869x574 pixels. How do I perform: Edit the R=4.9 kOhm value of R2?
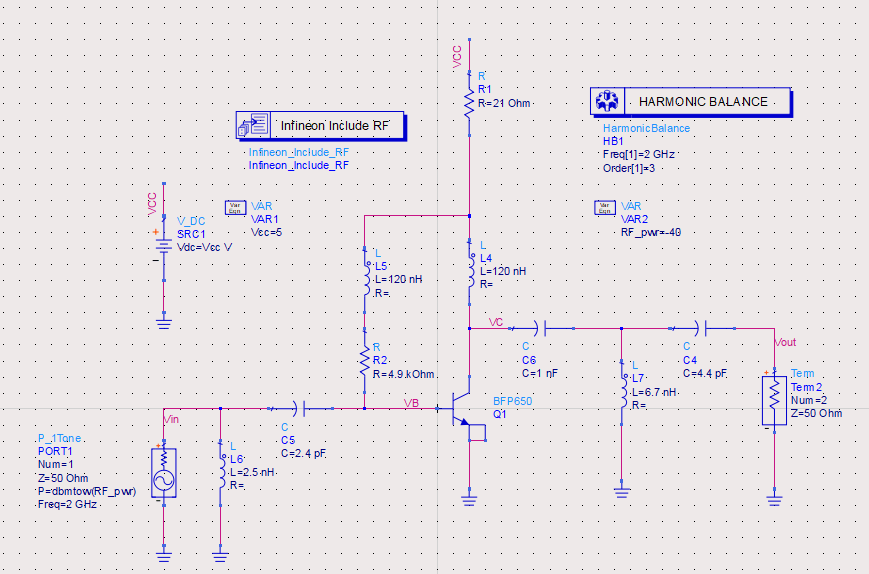(x=405, y=374)
